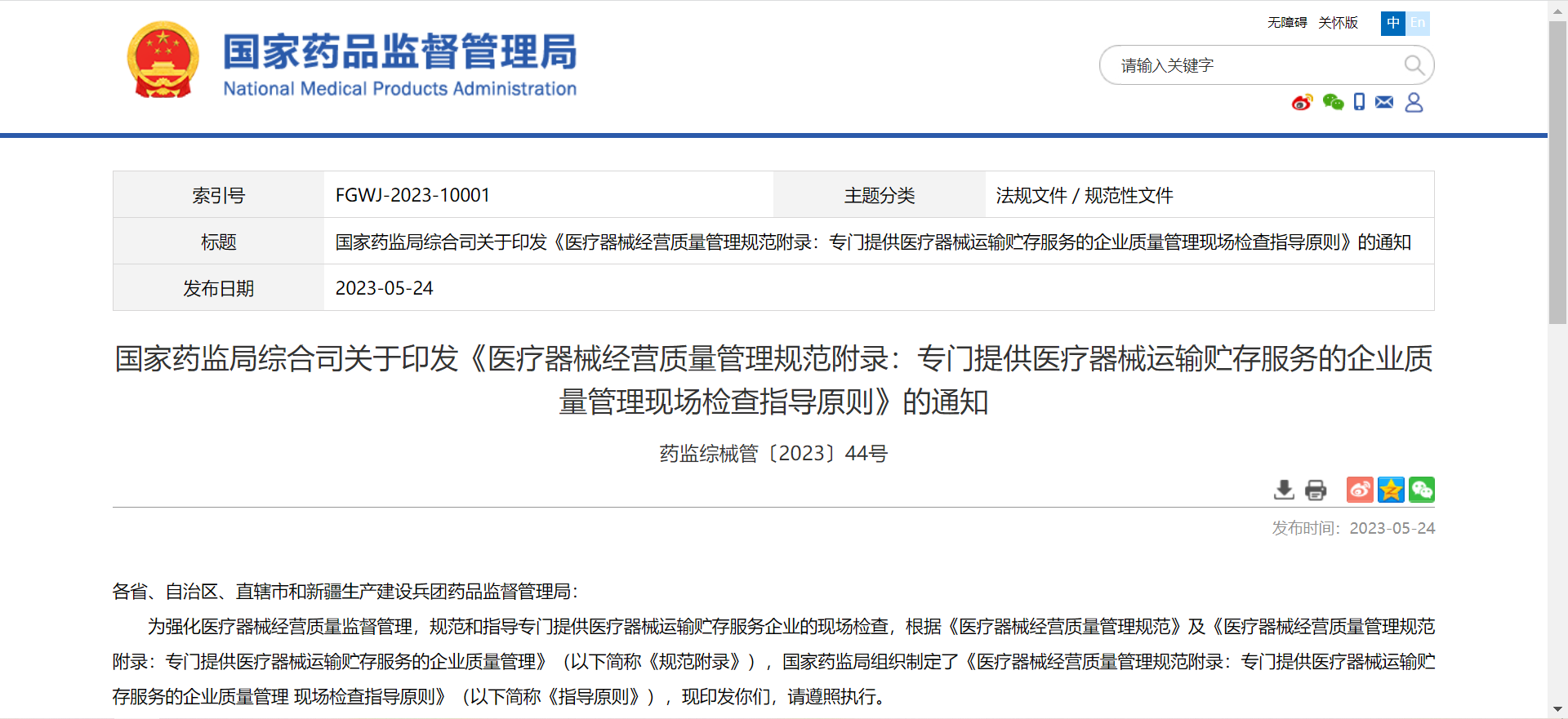Click the user account icon
The width and height of the screenshot is (1568, 719).
(x=1414, y=102)
